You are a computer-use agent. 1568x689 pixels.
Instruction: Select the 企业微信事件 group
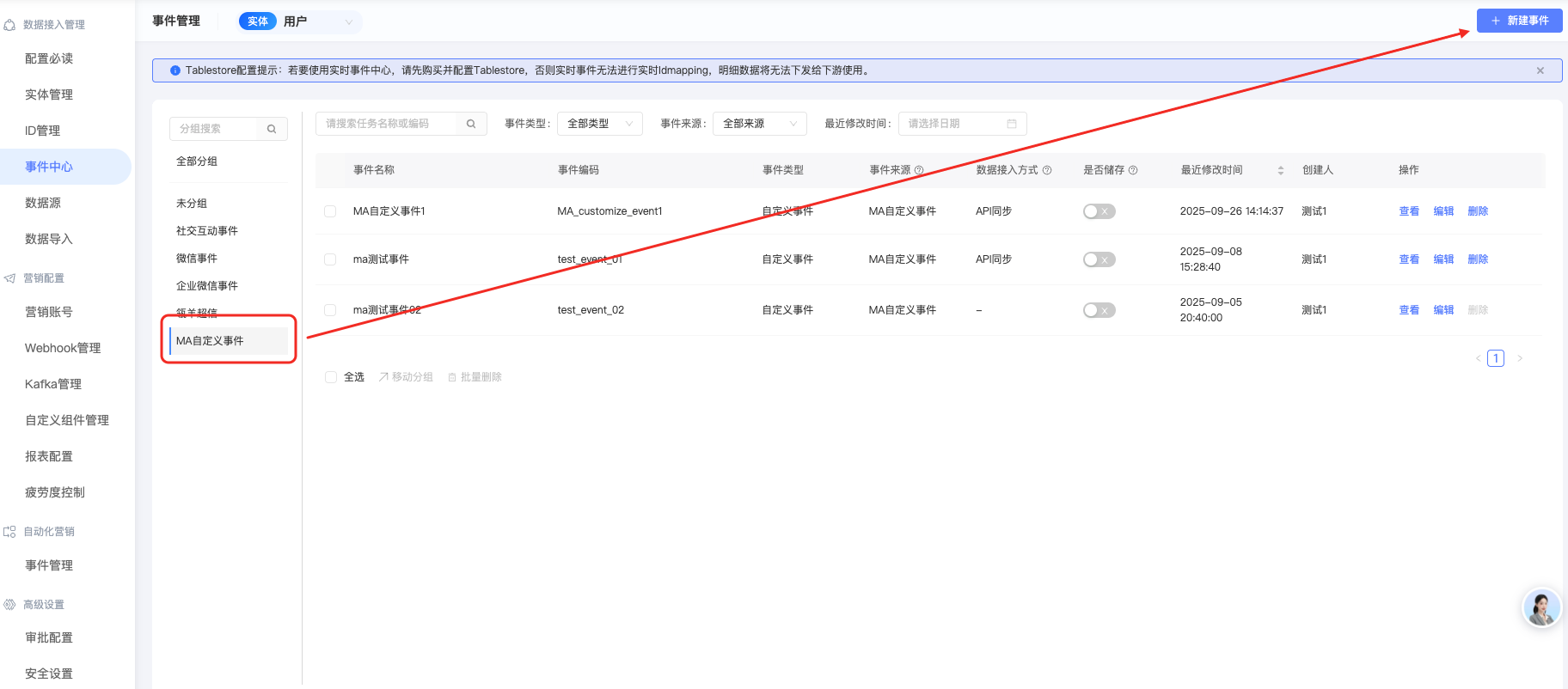[x=207, y=286]
